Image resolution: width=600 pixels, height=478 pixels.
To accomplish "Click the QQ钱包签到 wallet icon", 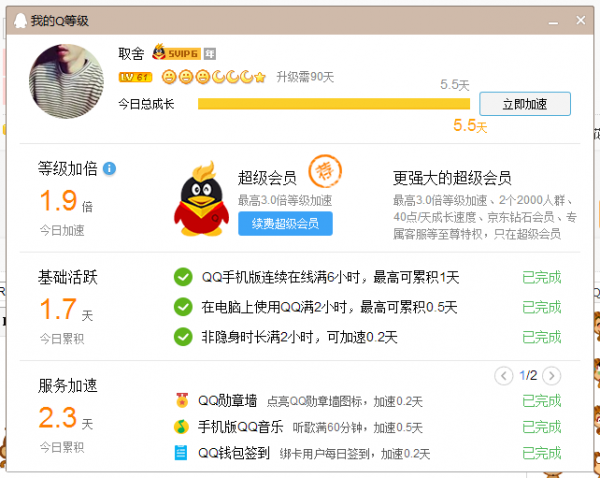I will click(181, 453).
